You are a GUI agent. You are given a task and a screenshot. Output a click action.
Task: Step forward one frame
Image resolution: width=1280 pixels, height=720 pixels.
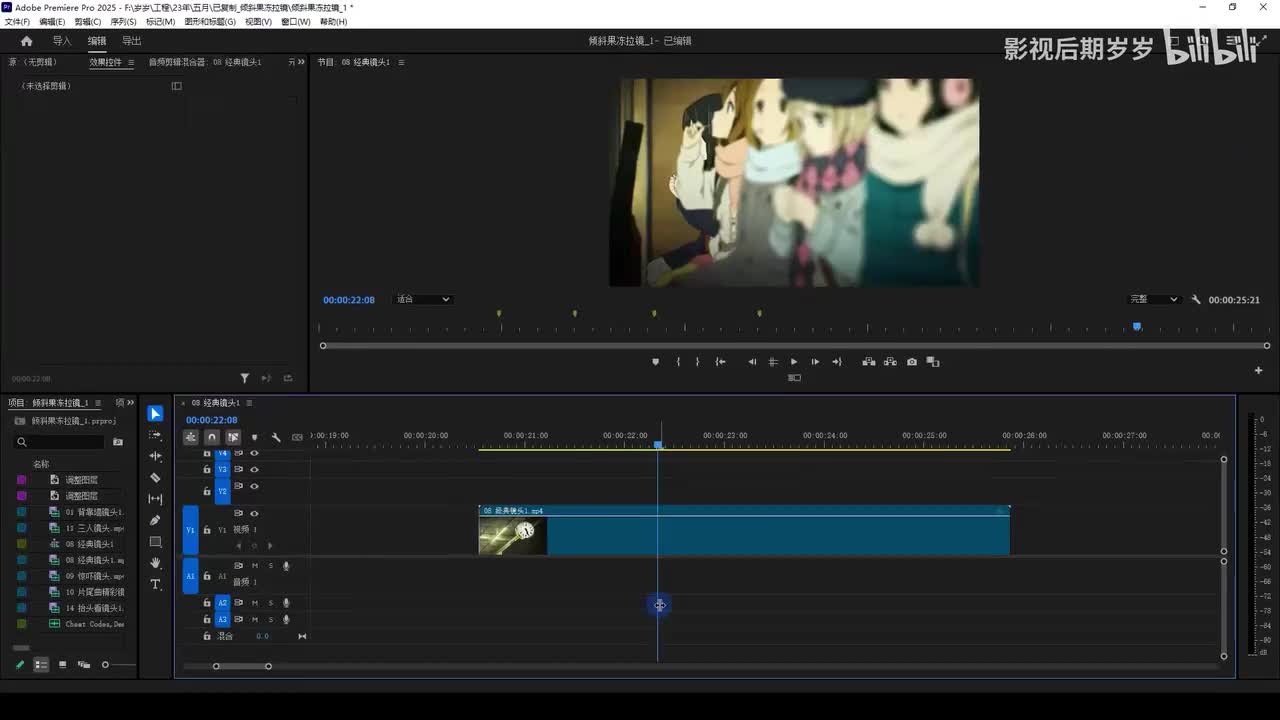tap(815, 362)
